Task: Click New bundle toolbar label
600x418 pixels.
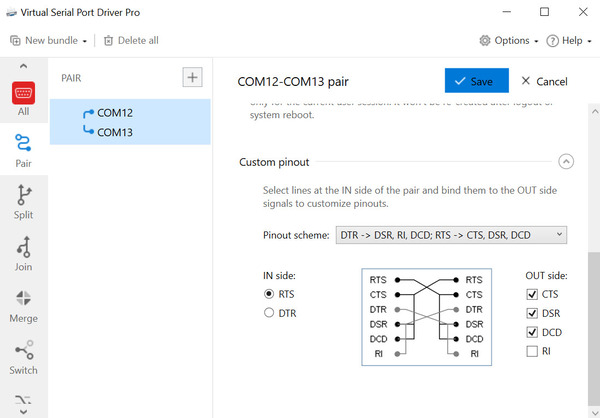Action: [51, 41]
